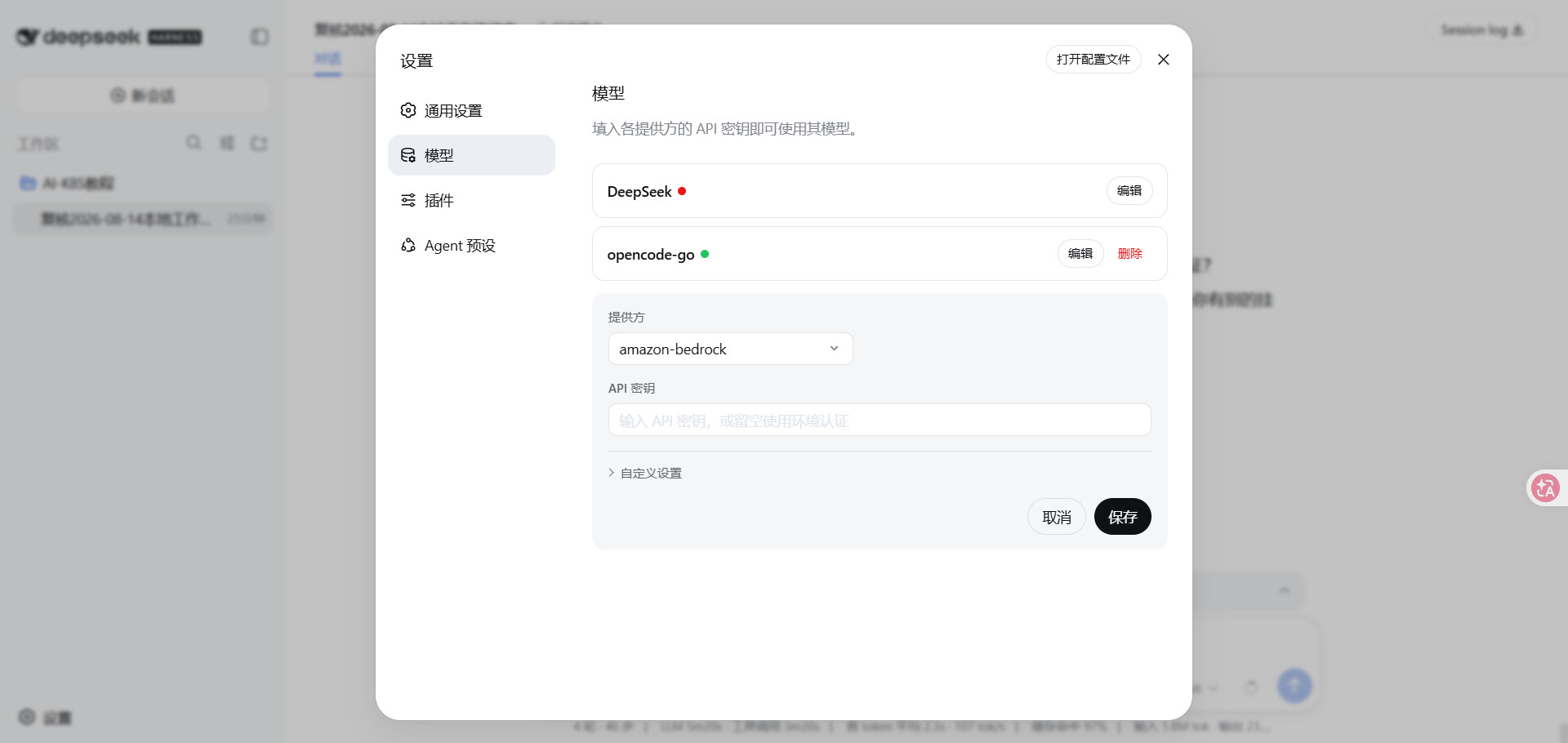Start a new session in the background sidebar
This screenshot has width=1568, height=743.
click(x=143, y=96)
